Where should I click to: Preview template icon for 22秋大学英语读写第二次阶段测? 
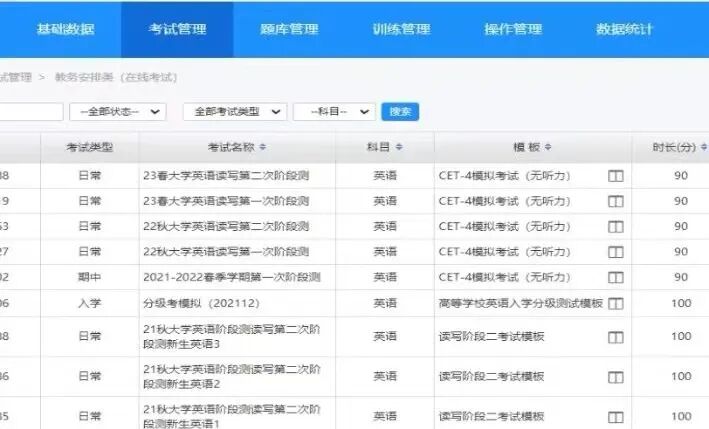615,226
